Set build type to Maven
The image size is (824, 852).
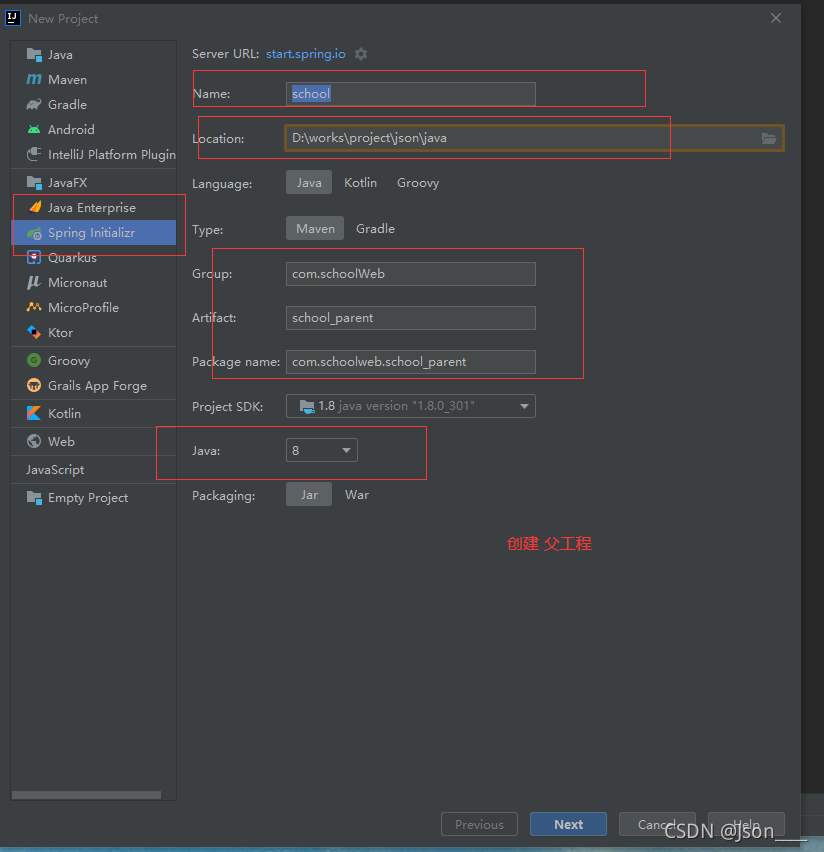315,228
